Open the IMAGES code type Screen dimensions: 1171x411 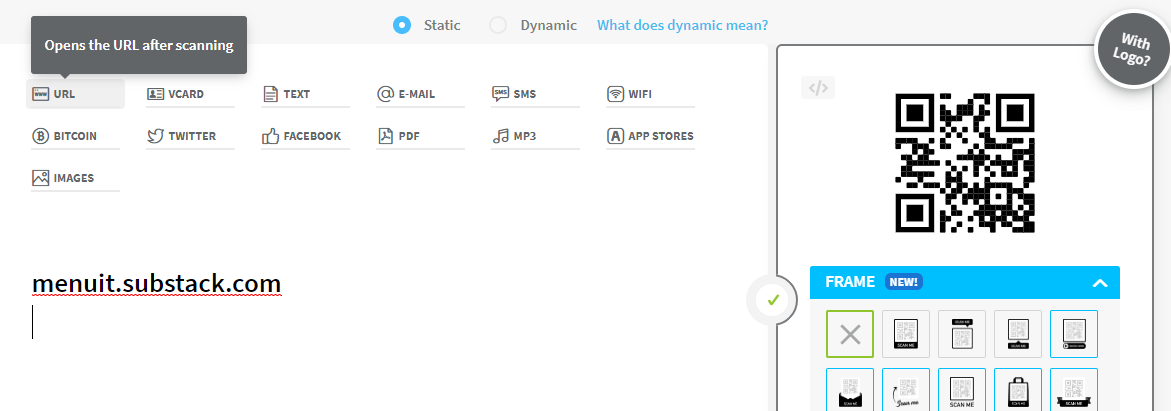(75, 178)
